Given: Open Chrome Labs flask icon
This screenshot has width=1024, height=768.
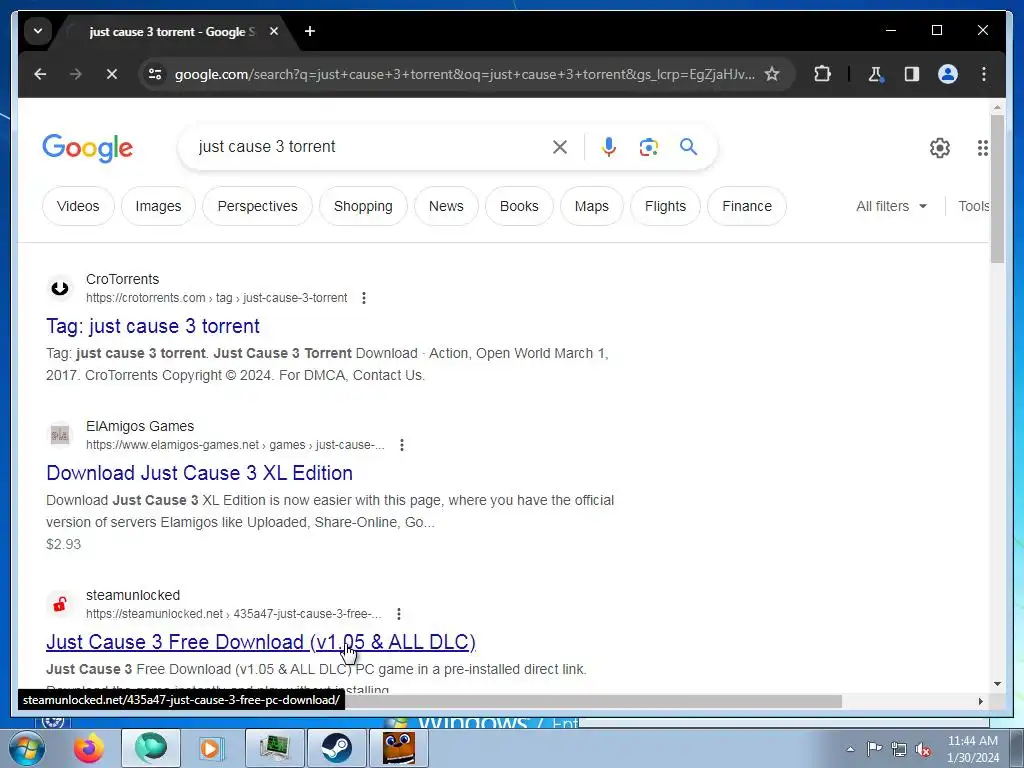Looking at the screenshot, I should [x=876, y=74].
